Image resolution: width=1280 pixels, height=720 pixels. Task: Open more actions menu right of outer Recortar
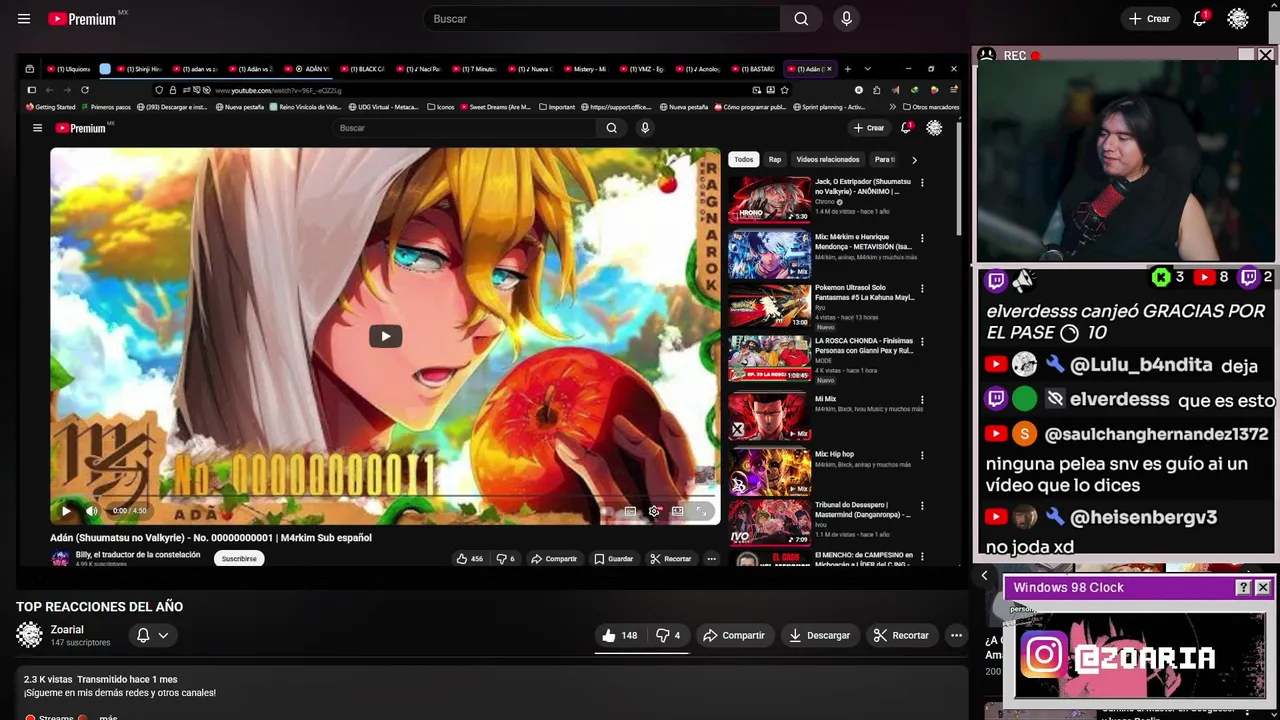[x=956, y=635]
